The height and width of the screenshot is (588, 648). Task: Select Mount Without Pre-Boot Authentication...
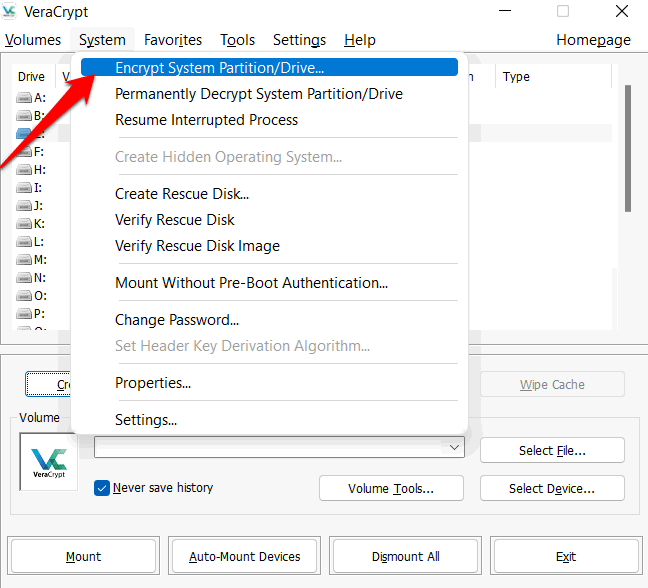(x=269, y=283)
